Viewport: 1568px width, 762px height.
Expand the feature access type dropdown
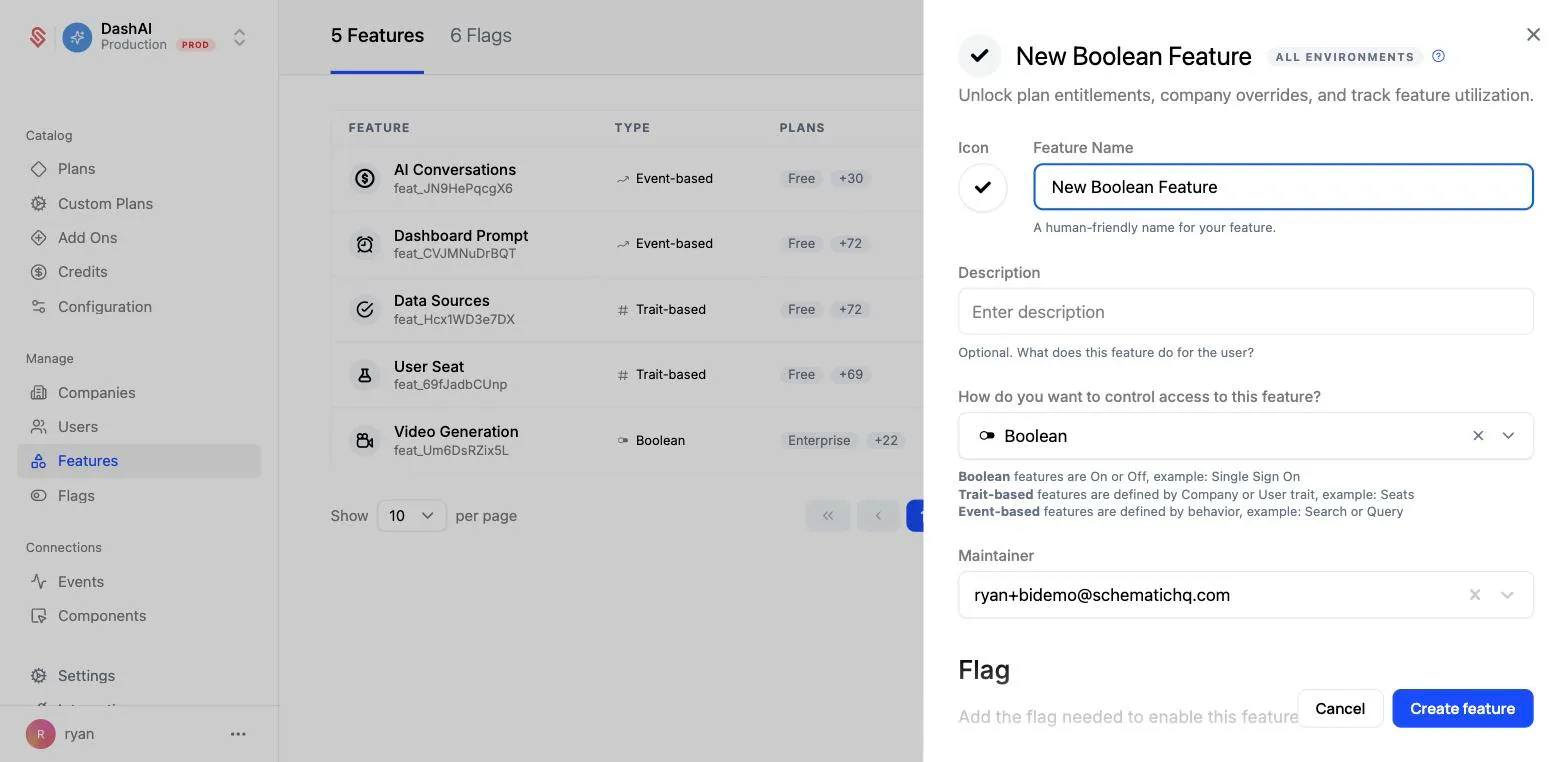[x=1509, y=436]
